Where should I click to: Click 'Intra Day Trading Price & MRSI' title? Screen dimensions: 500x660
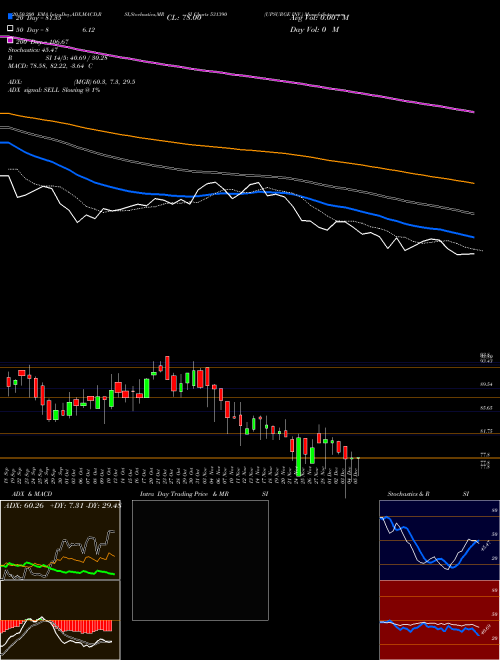coord(204,494)
